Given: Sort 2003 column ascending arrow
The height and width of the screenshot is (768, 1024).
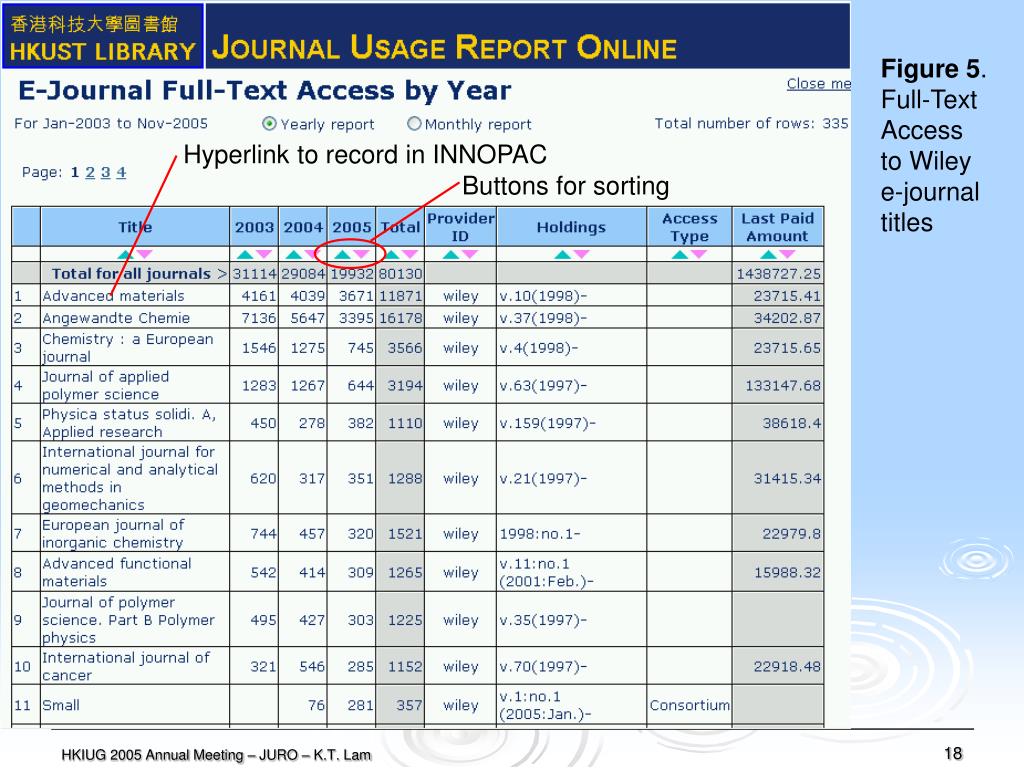Looking at the screenshot, I should (x=244, y=254).
